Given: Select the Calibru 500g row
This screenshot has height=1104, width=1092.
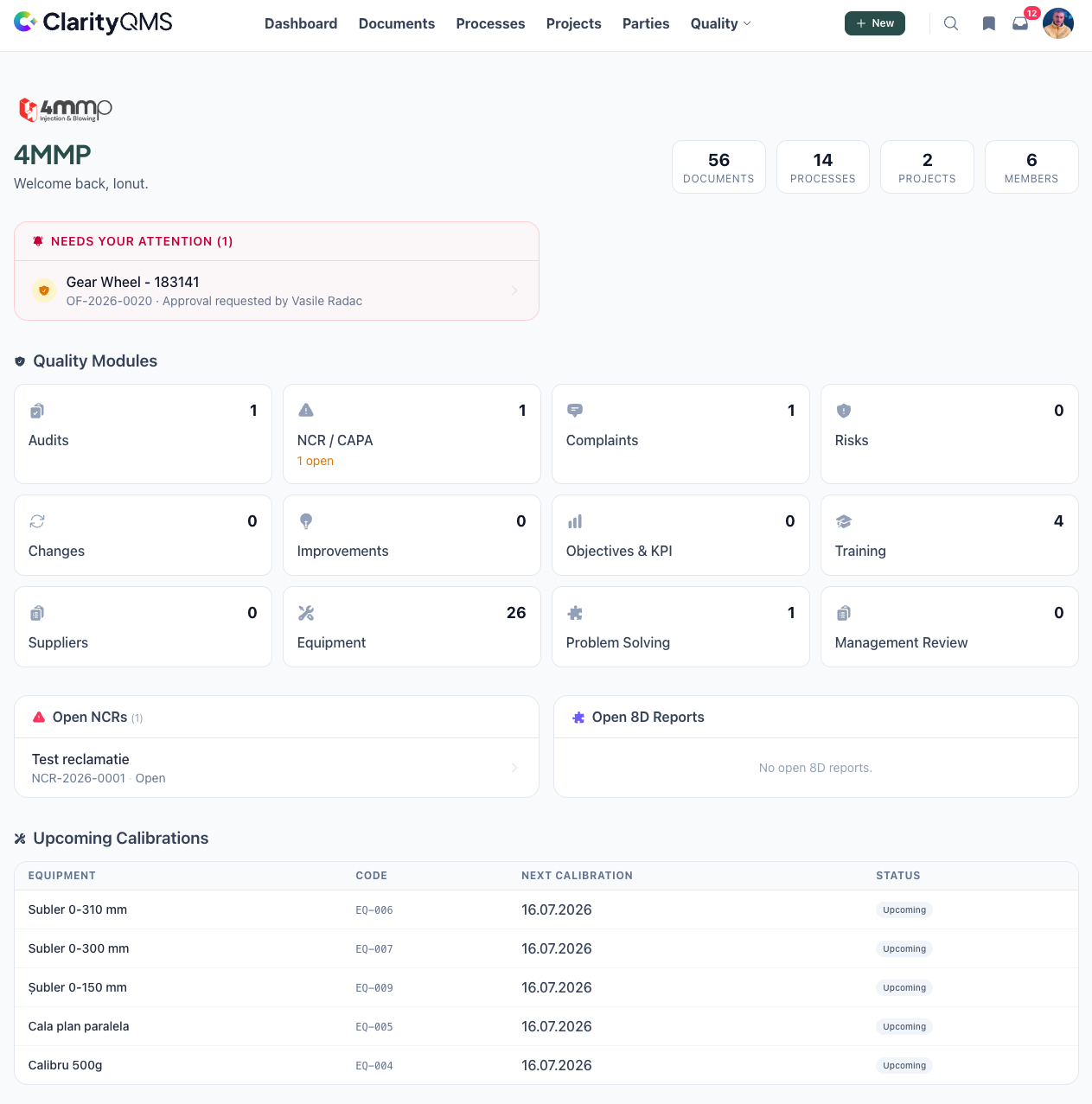Looking at the screenshot, I should pos(546,1065).
